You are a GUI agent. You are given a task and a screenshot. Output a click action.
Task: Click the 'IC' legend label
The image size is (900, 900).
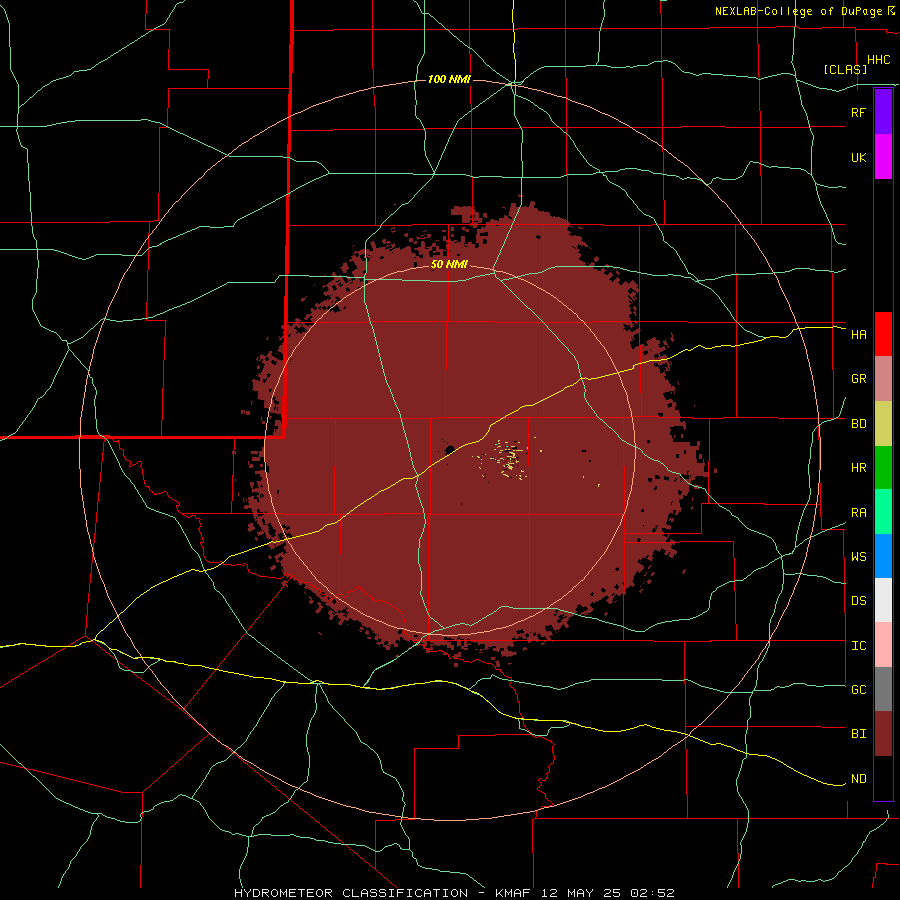point(858,646)
